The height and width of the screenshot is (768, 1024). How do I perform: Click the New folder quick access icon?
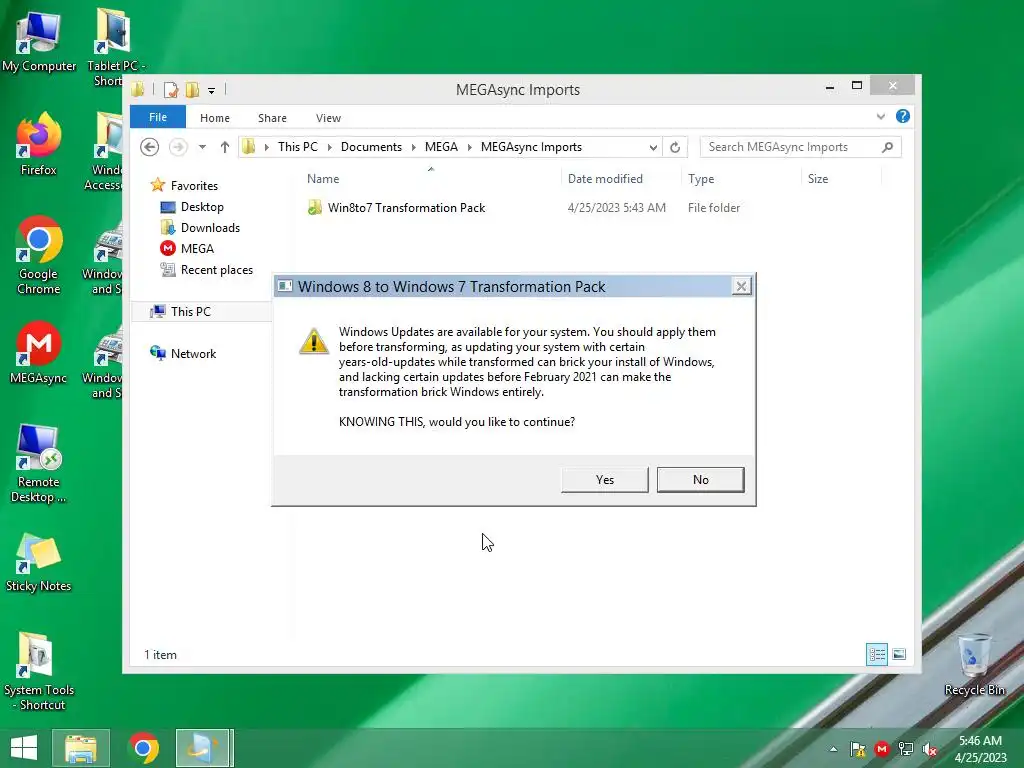coord(192,89)
